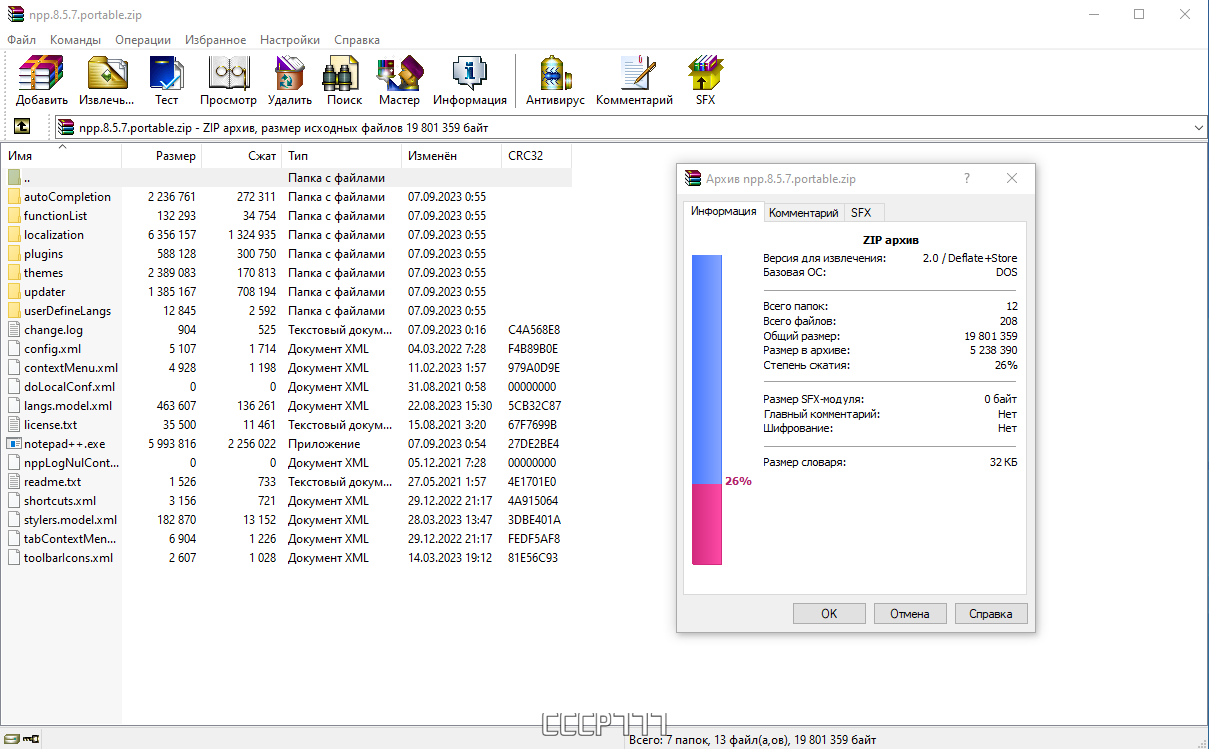Click the themes folder icon

coord(14,273)
